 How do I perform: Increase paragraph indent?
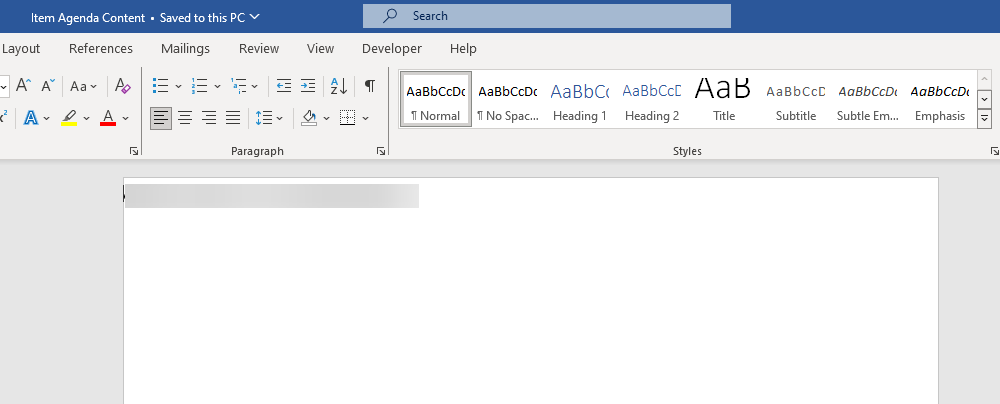[x=308, y=86]
